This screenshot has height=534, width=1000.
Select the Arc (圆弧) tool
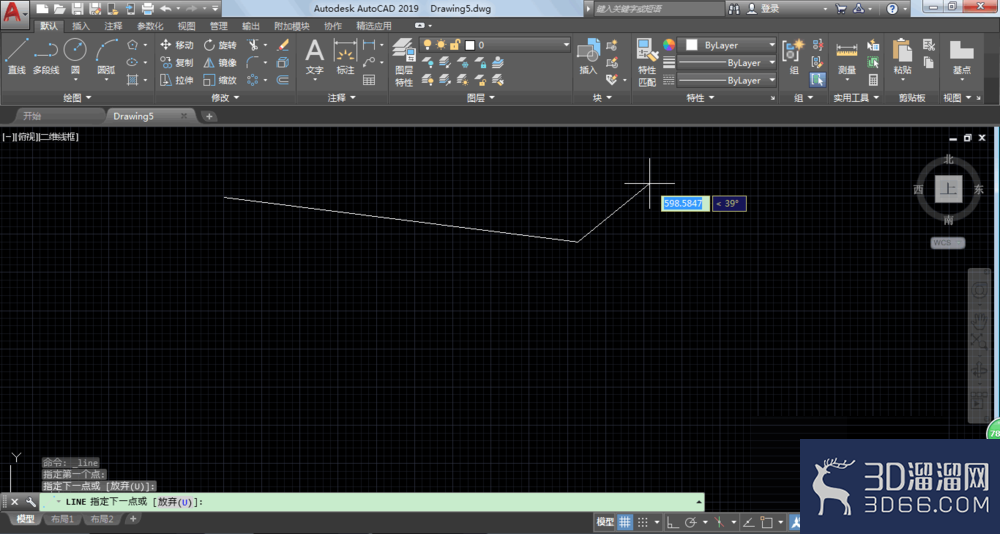click(x=107, y=57)
